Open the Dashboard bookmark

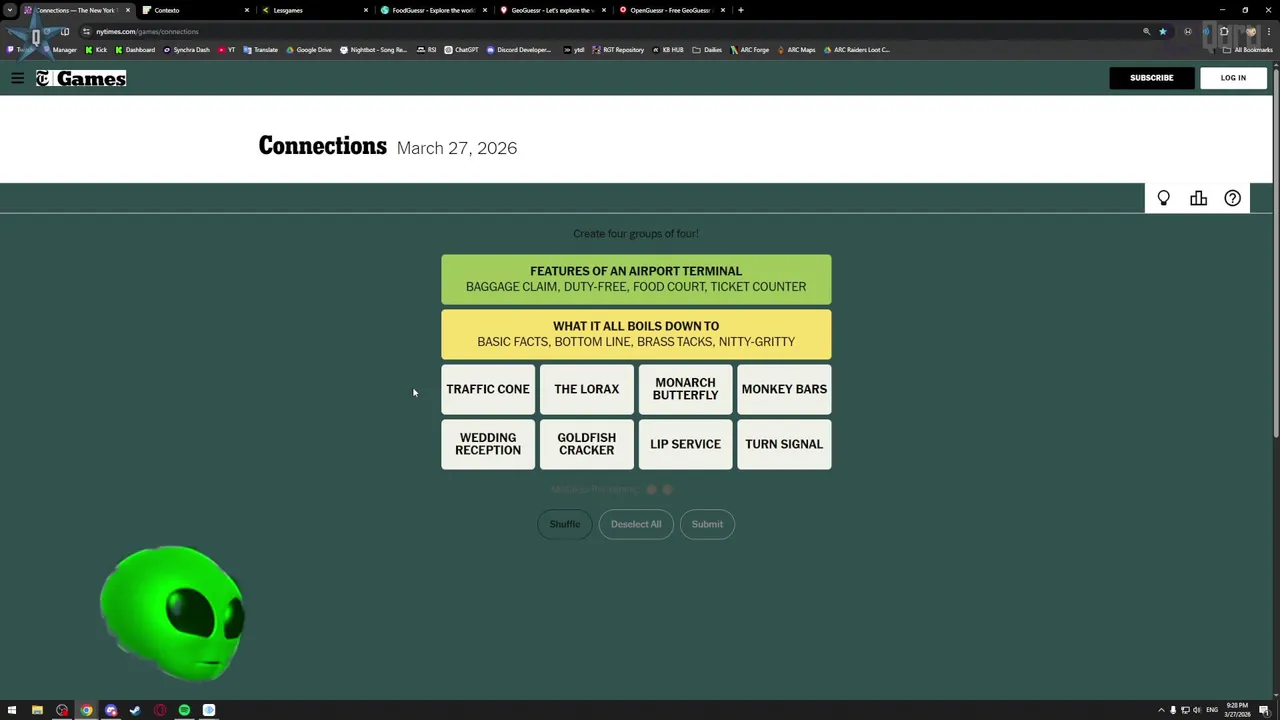click(x=135, y=49)
